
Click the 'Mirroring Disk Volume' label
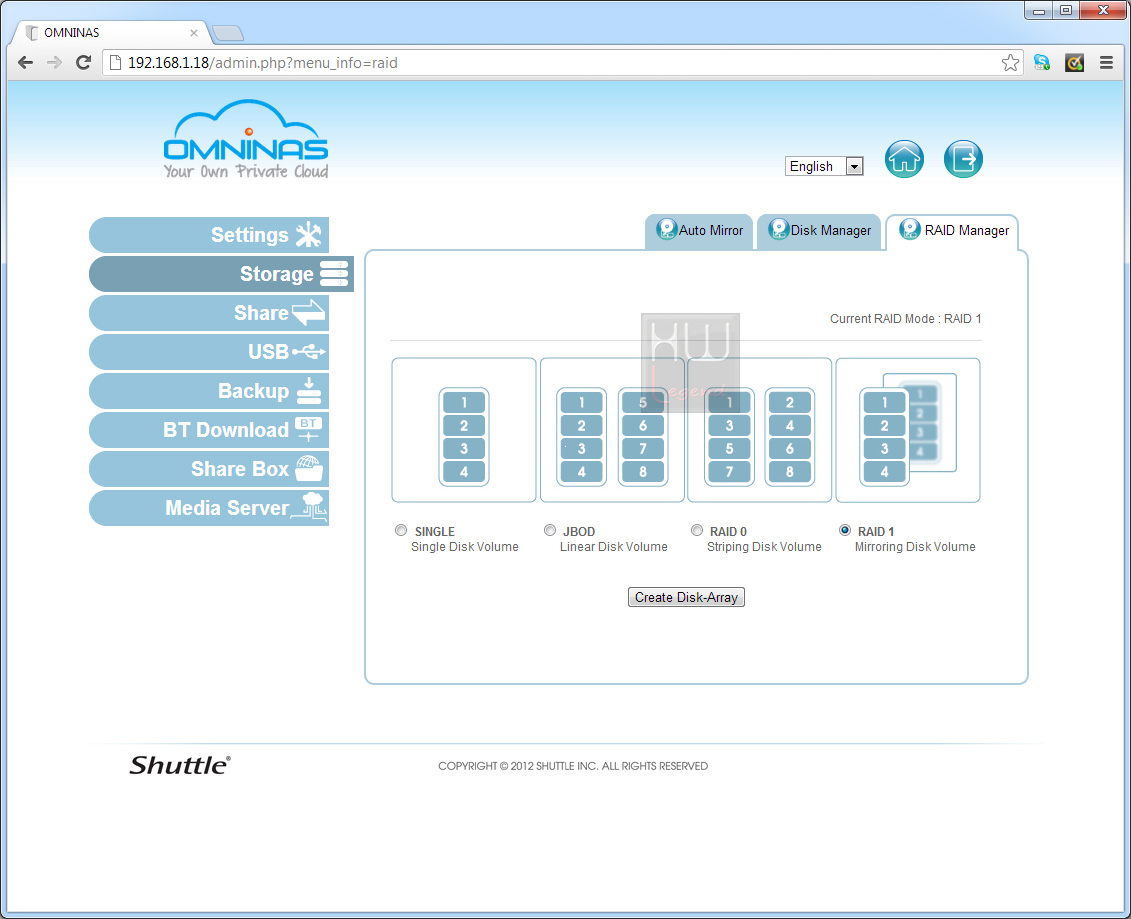915,547
